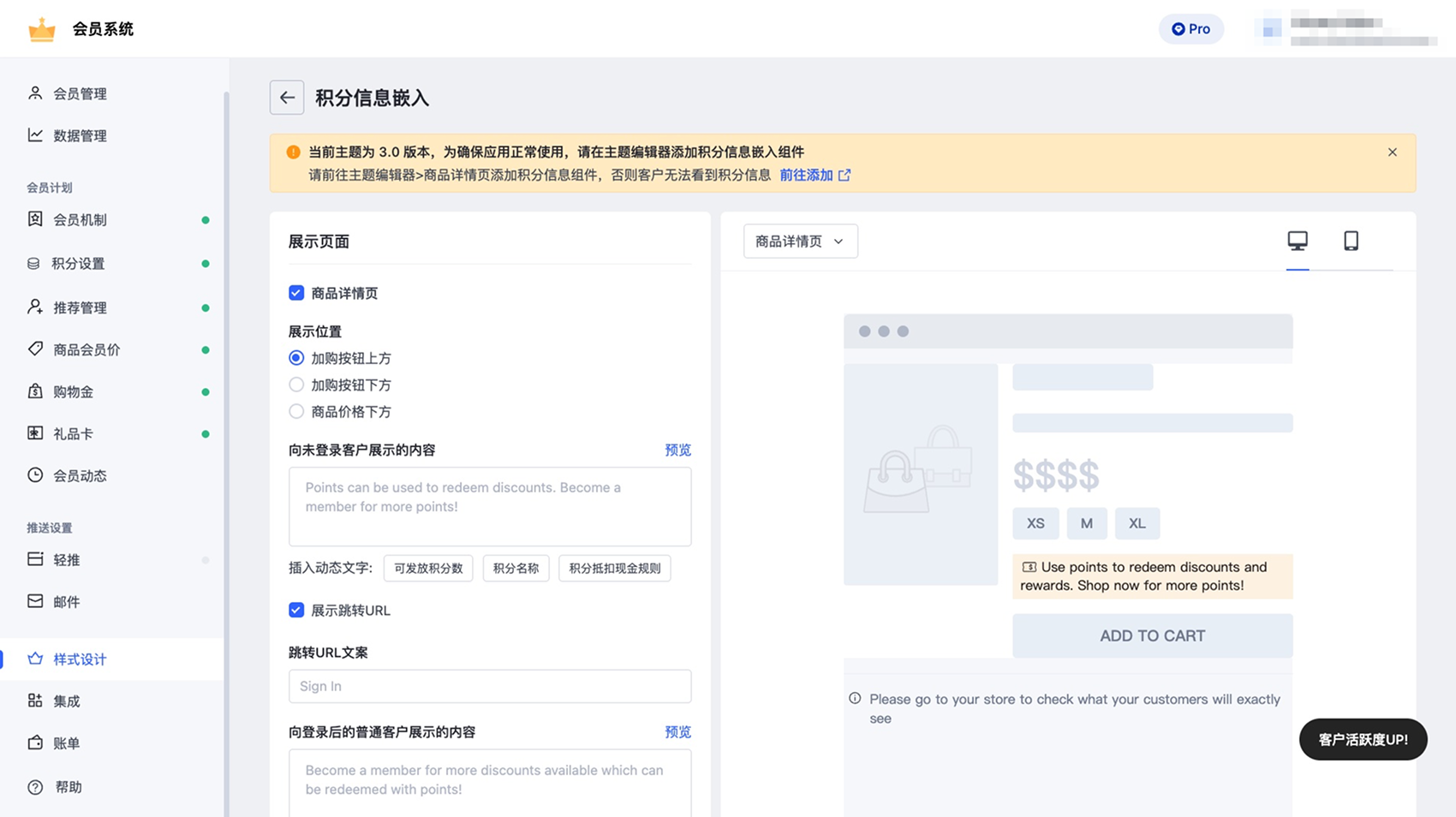Open 会员管理 in the sidebar menu

coord(80,93)
